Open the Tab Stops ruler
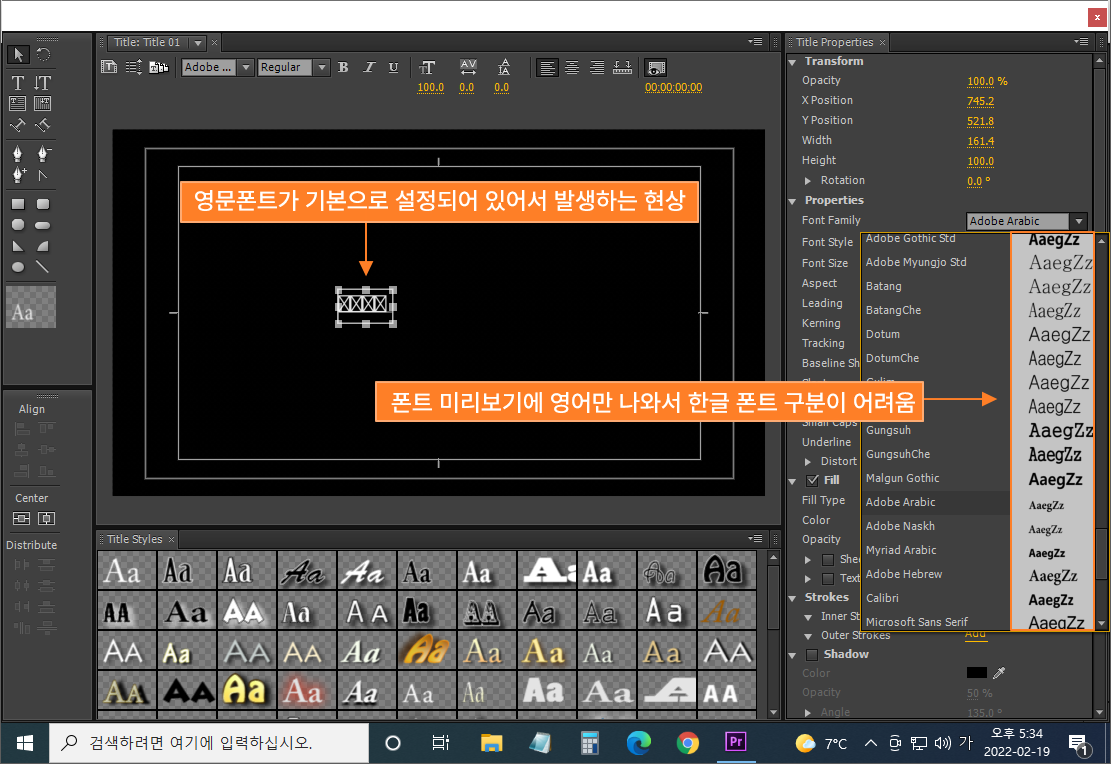1111x764 pixels. [622, 67]
